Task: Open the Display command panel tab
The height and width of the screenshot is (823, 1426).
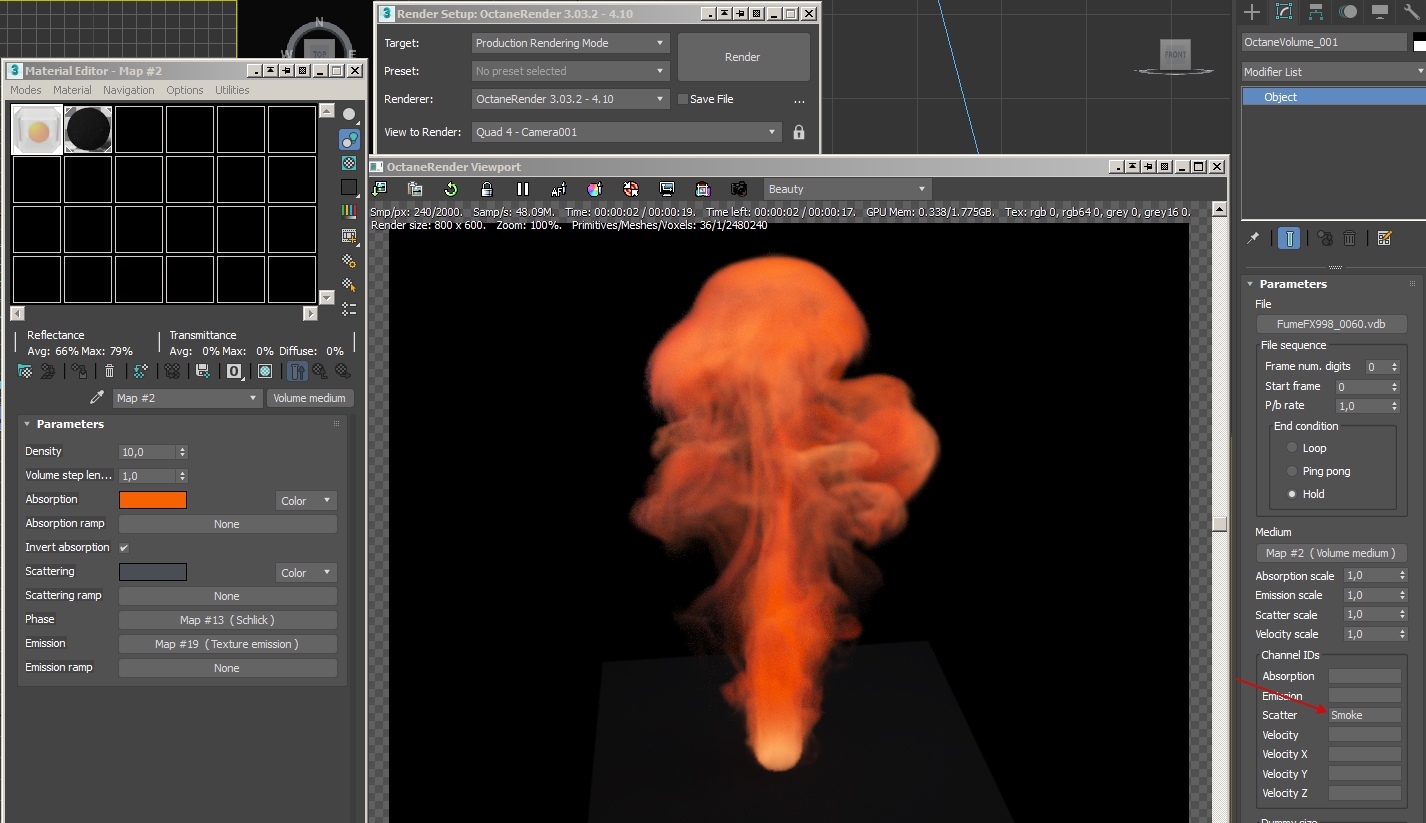Action: (1380, 12)
